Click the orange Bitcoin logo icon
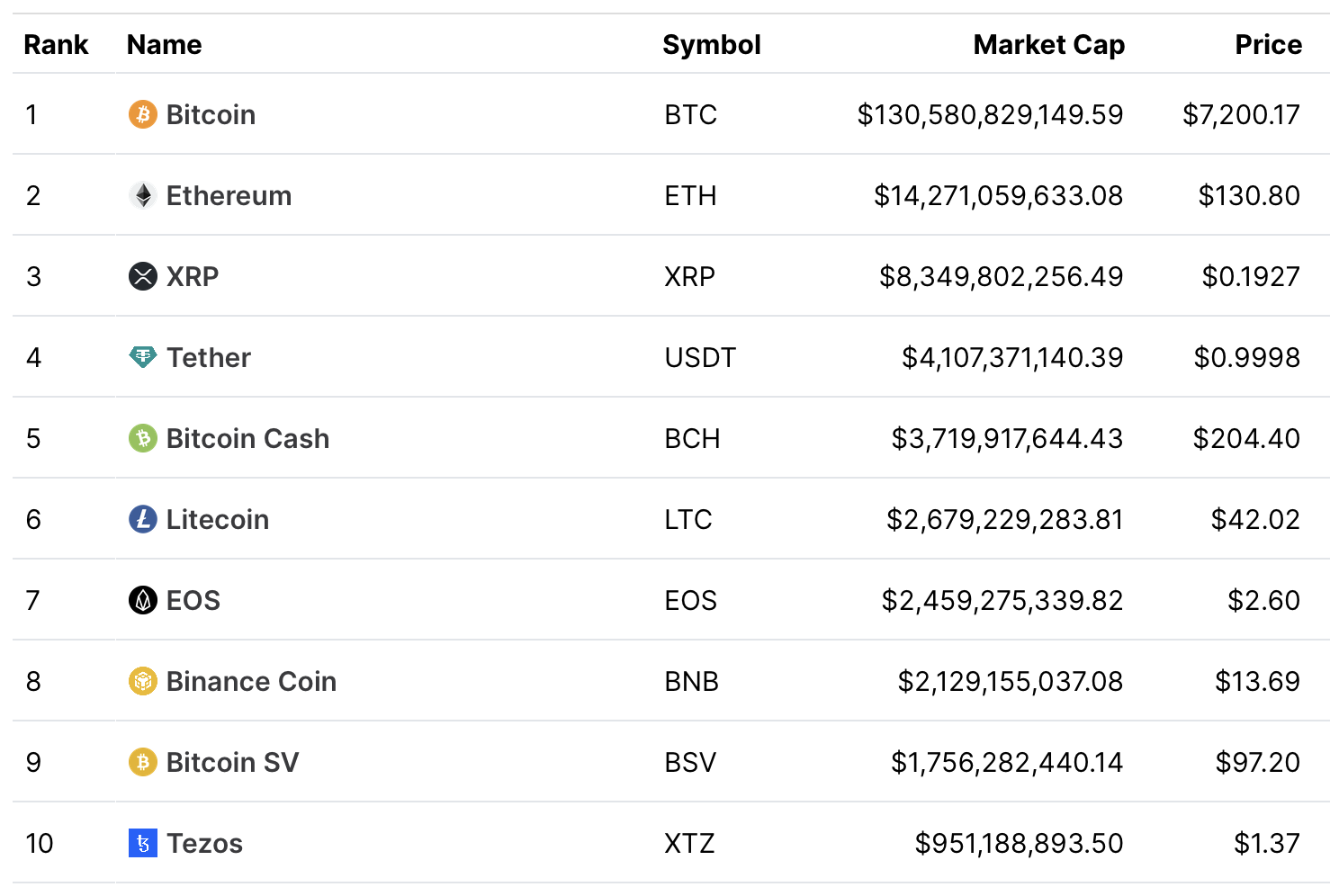1330x896 pixels. click(x=142, y=114)
